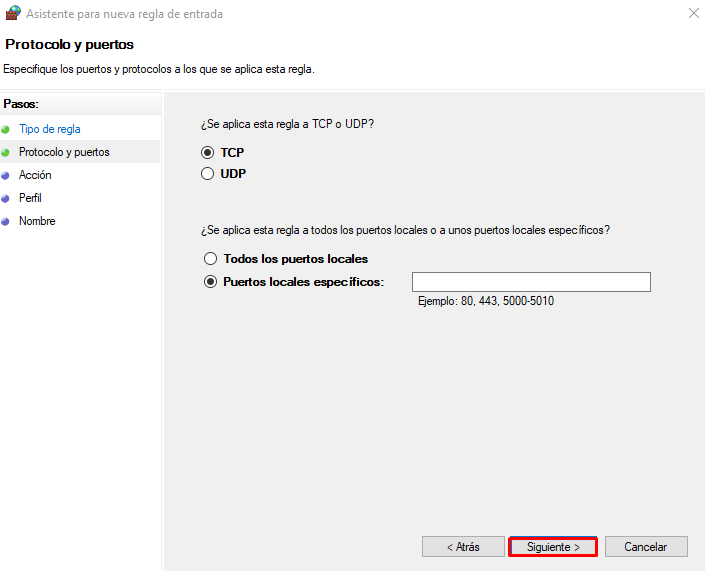705x571 pixels.
Task: Jump to the Acción step
Action: click(35, 175)
